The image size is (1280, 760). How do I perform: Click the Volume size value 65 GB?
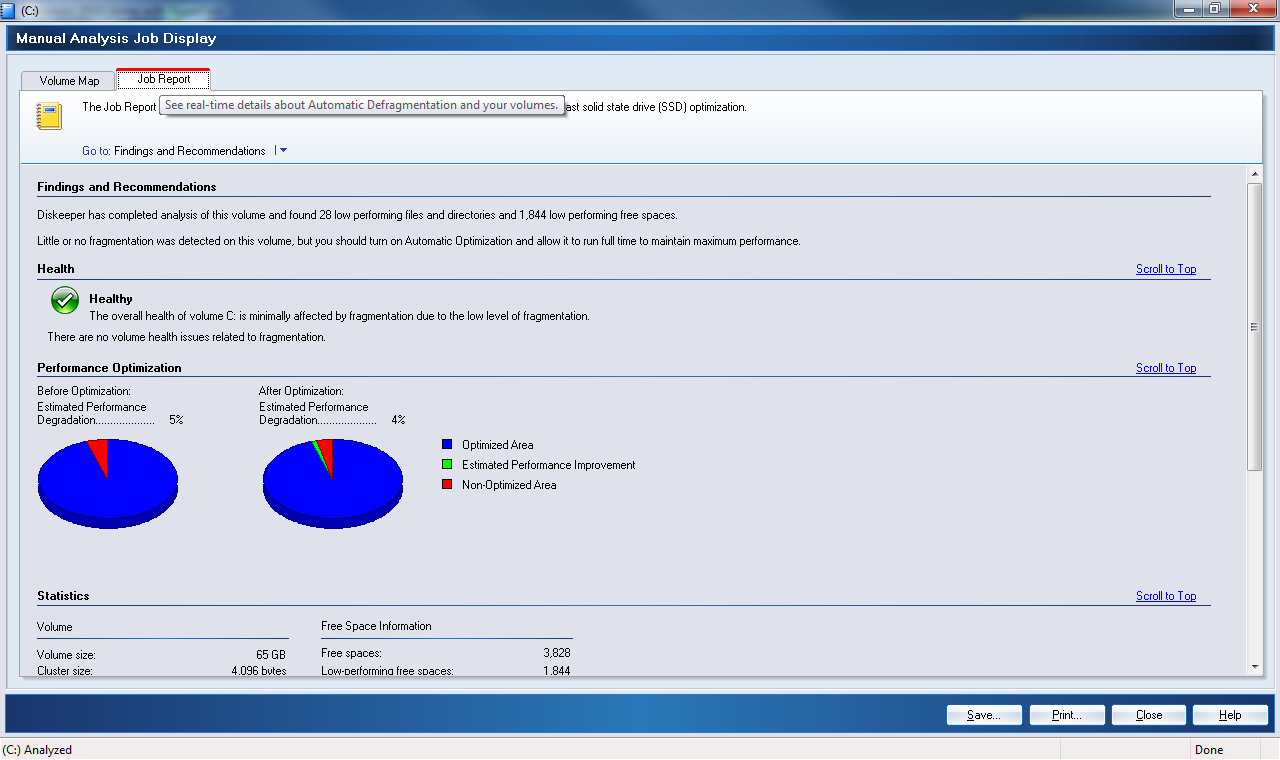point(271,655)
